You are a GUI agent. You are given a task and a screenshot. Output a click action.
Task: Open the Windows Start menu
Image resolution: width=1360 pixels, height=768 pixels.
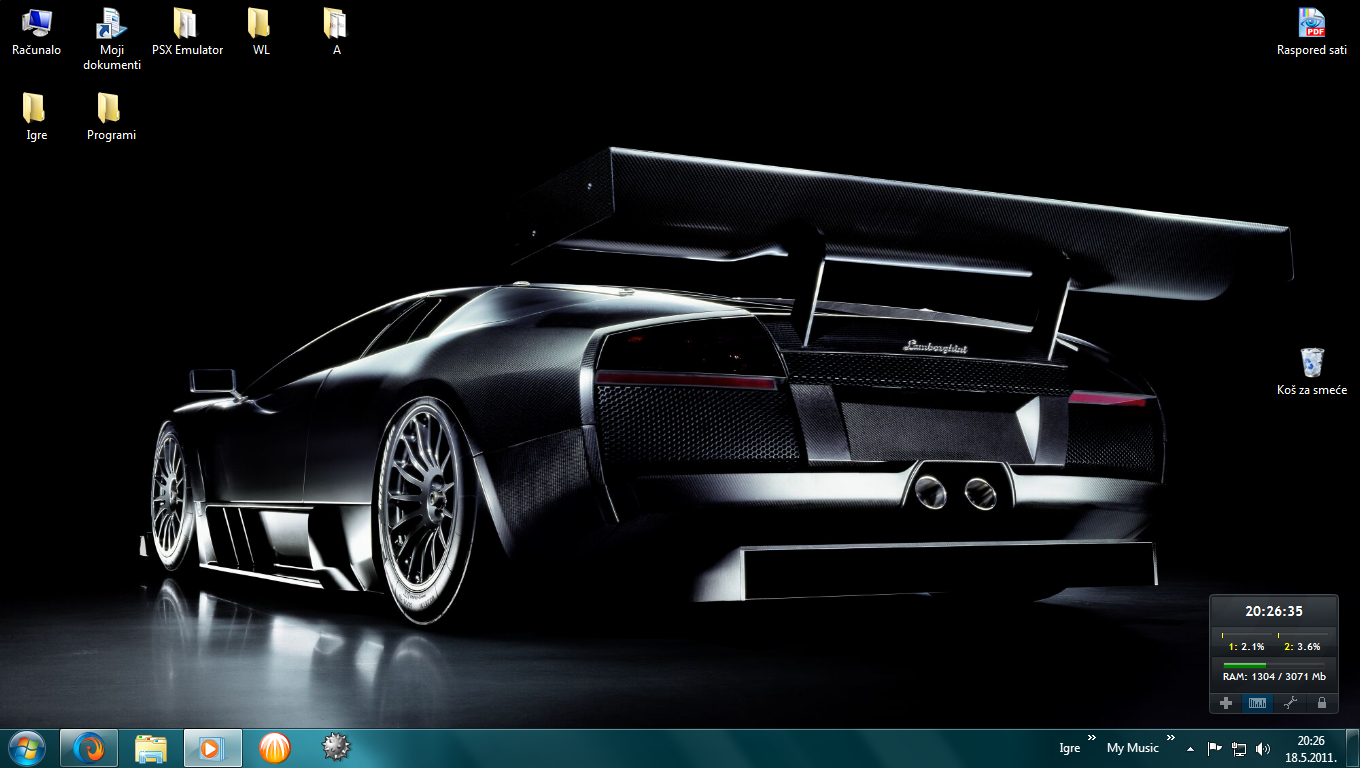tap(26, 747)
